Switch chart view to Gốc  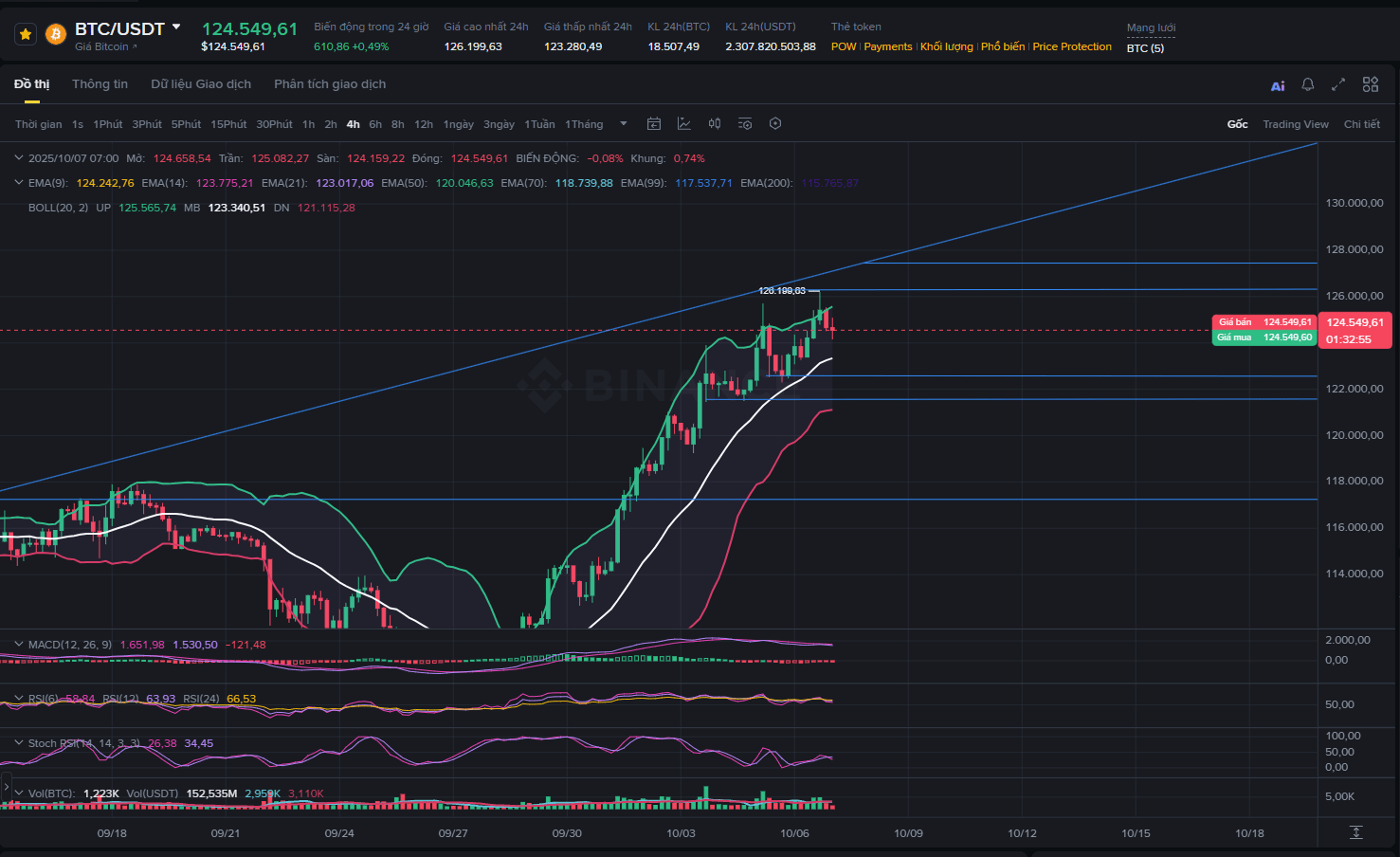point(1237,124)
